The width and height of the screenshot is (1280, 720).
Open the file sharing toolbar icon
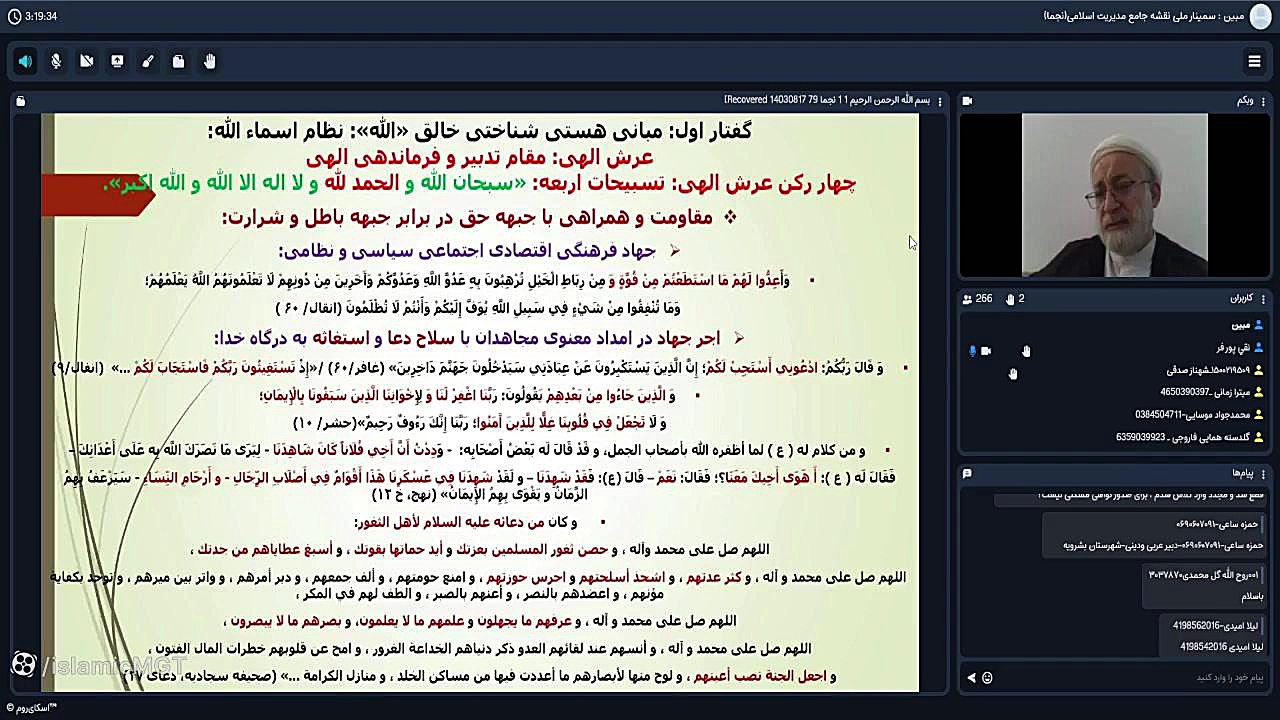click(178, 61)
